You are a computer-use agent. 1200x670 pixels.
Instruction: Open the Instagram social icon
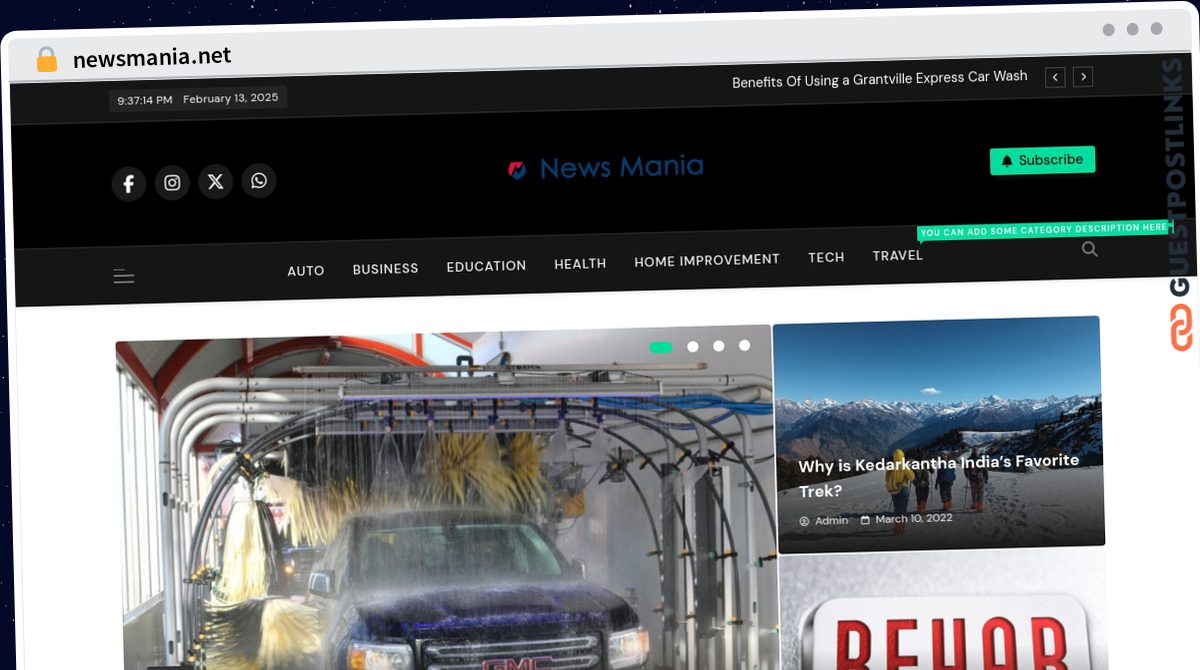point(172,183)
